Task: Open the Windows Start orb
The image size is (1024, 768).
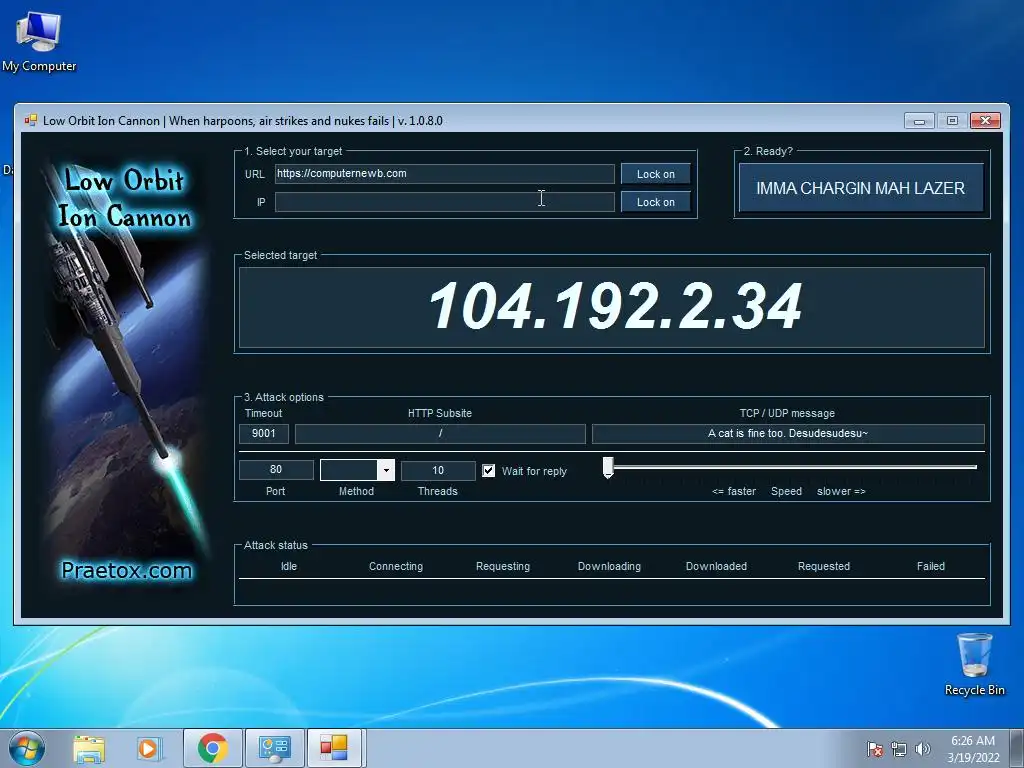Action: pos(27,748)
